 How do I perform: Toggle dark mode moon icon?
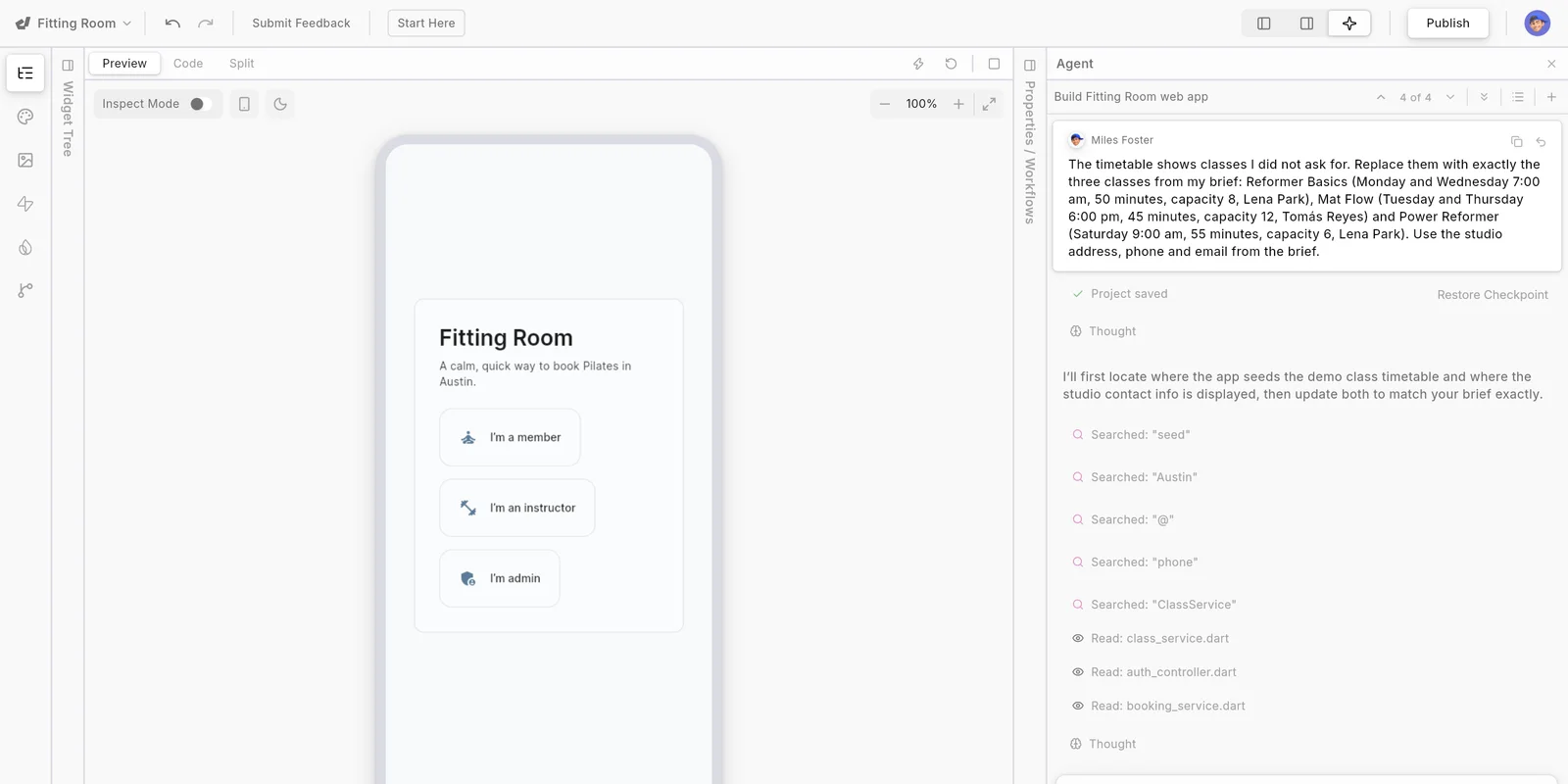[x=280, y=104]
